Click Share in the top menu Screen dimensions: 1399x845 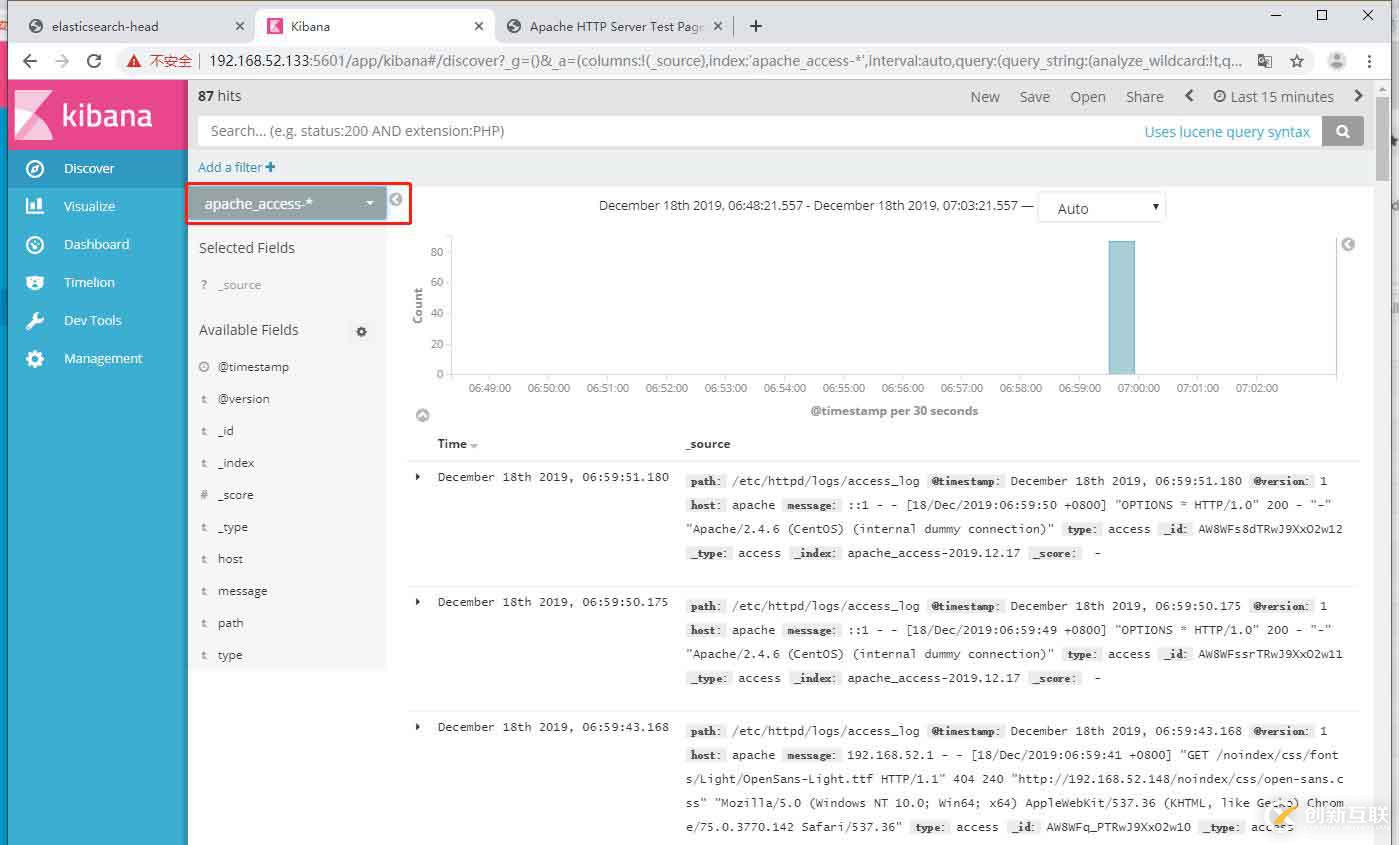click(x=1144, y=96)
